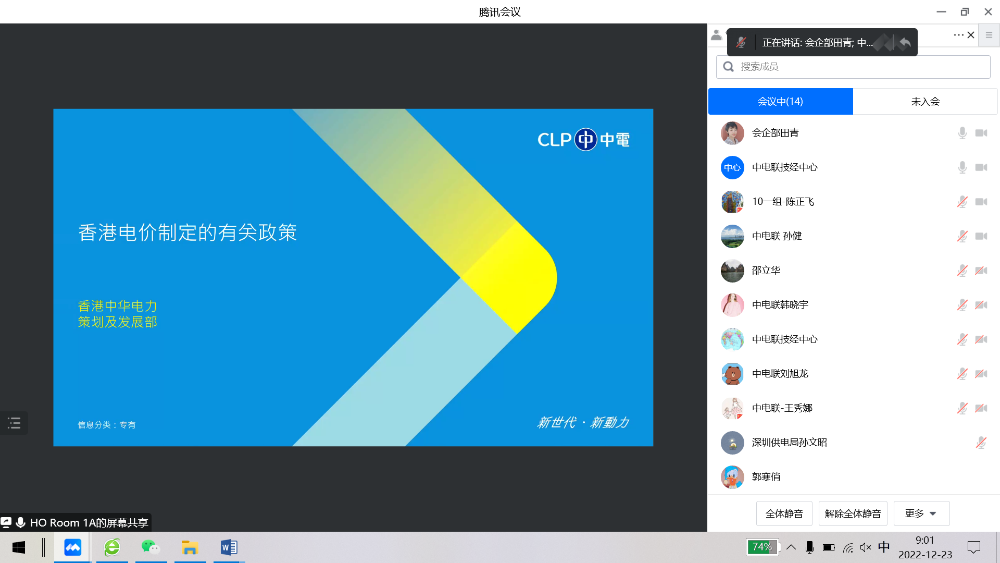Focus the 搜索成员 search field
The image size is (1000, 563).
tap(853, 66)
